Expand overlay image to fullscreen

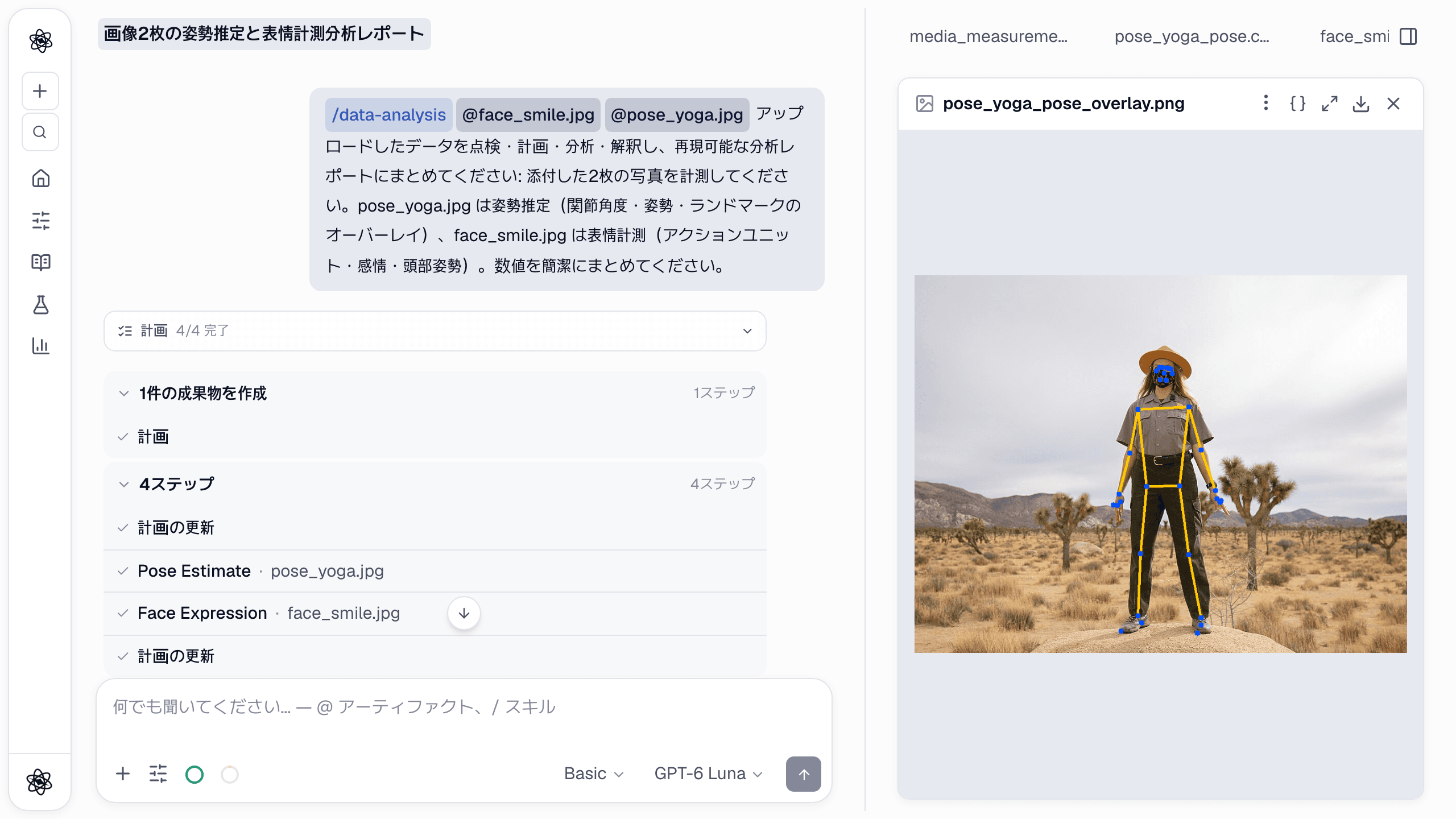coord(1329,104)
